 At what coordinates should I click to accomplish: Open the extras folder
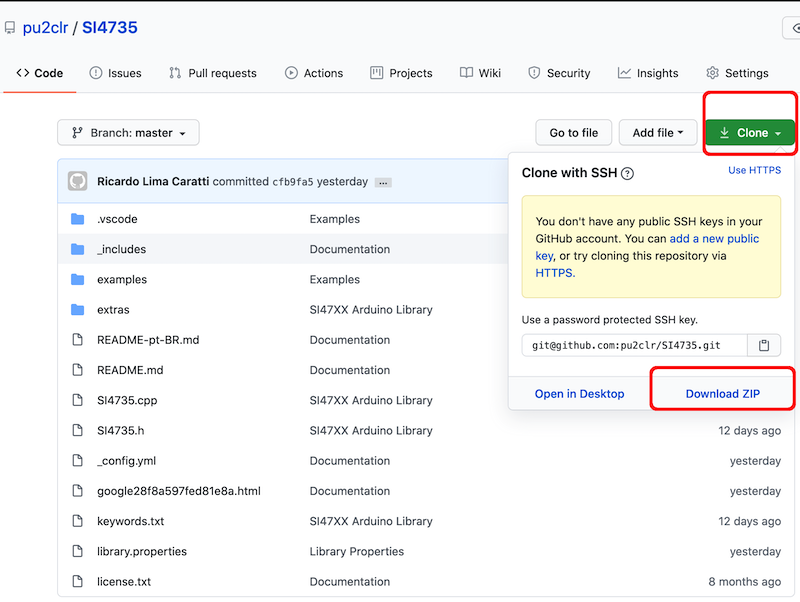tap(113, 310)
